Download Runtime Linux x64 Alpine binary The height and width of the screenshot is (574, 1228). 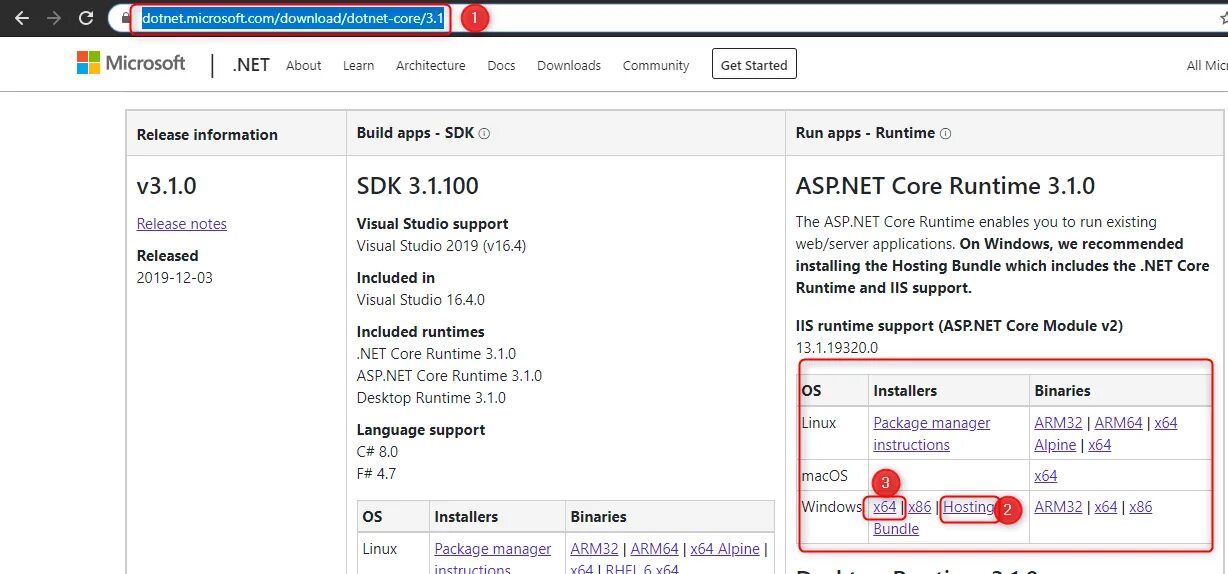tap(1106, 434)
